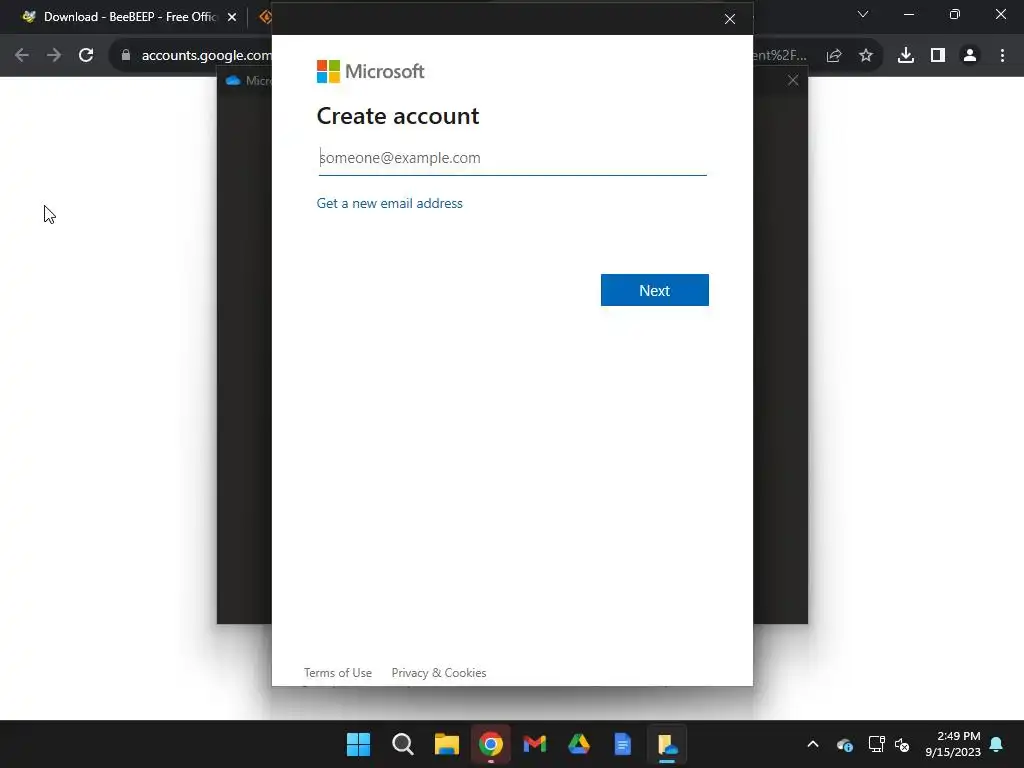Viewport: 1024px width, 768px height.
Task: Close the Microsoft Create account dialog
Action: click(730, 19)
